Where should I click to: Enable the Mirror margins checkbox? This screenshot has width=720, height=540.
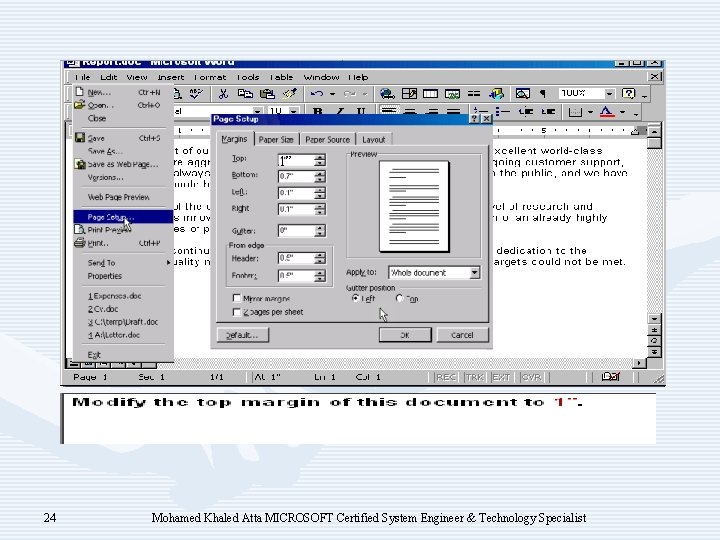click(x=236, y=298)
